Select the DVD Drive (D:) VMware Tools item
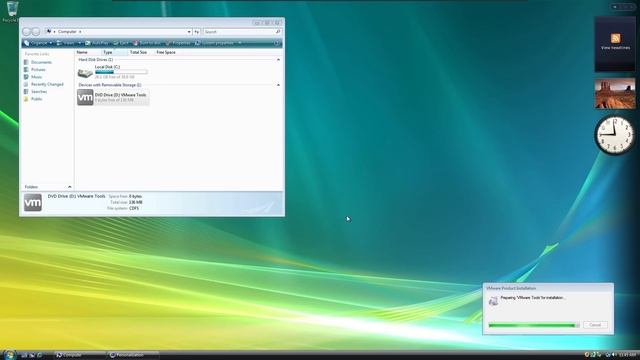This screenshot has height=360, width=640. pos(113,97)
